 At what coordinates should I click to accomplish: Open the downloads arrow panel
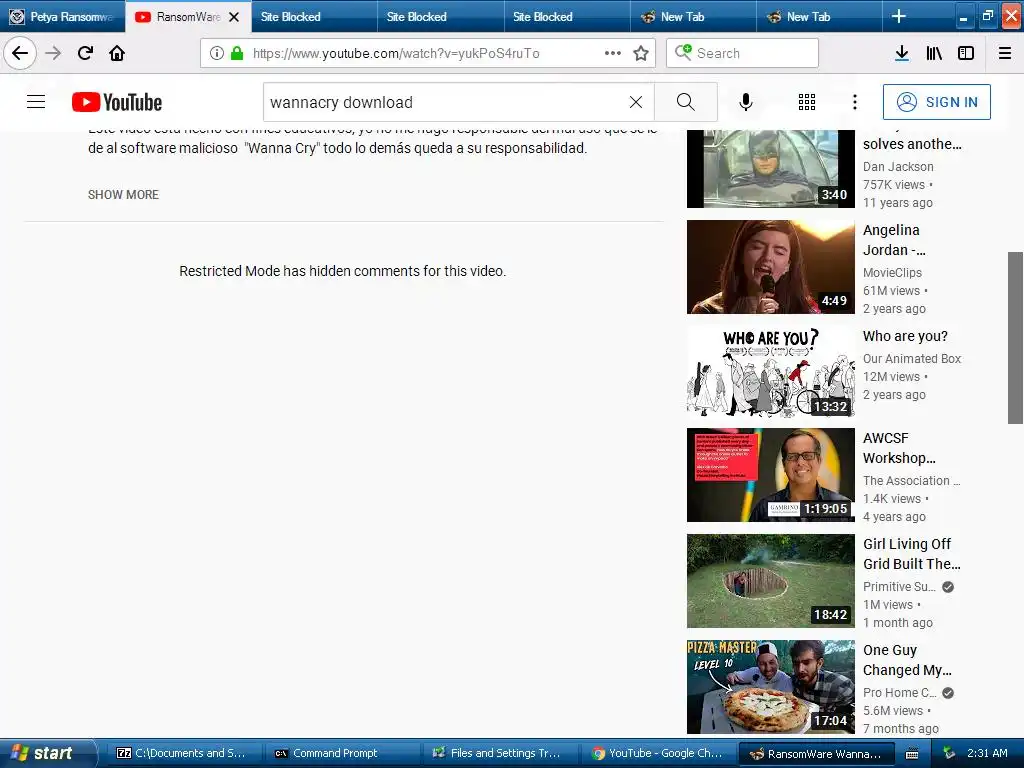point(902,53)
